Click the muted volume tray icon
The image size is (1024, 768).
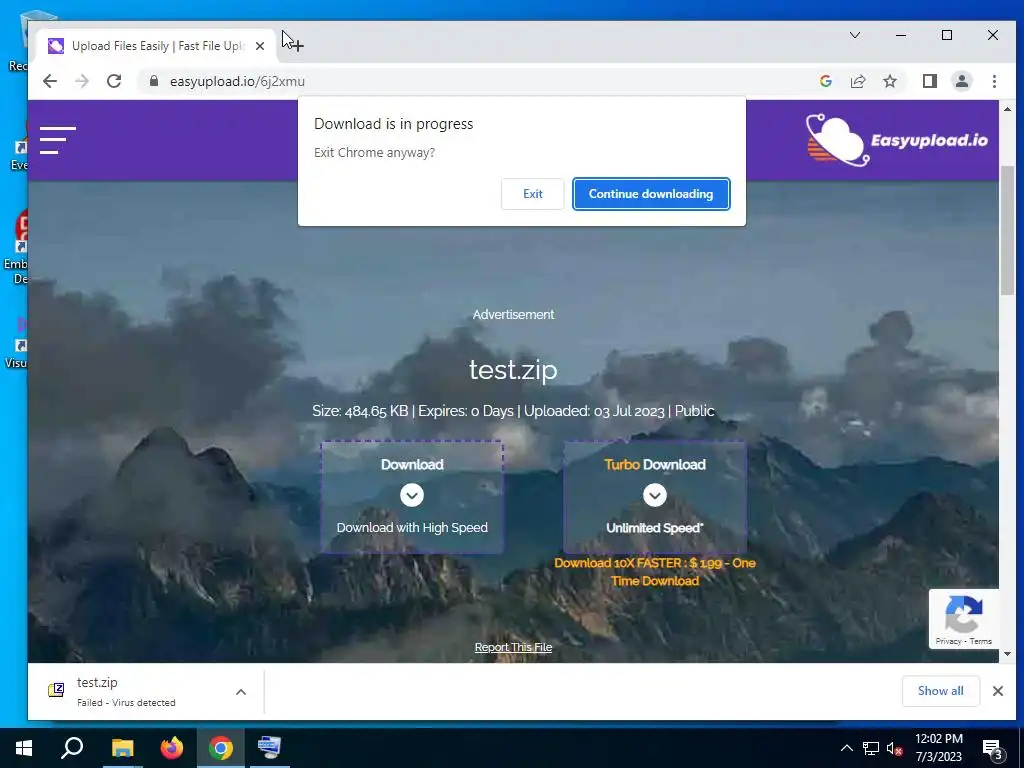pos(894,748)
